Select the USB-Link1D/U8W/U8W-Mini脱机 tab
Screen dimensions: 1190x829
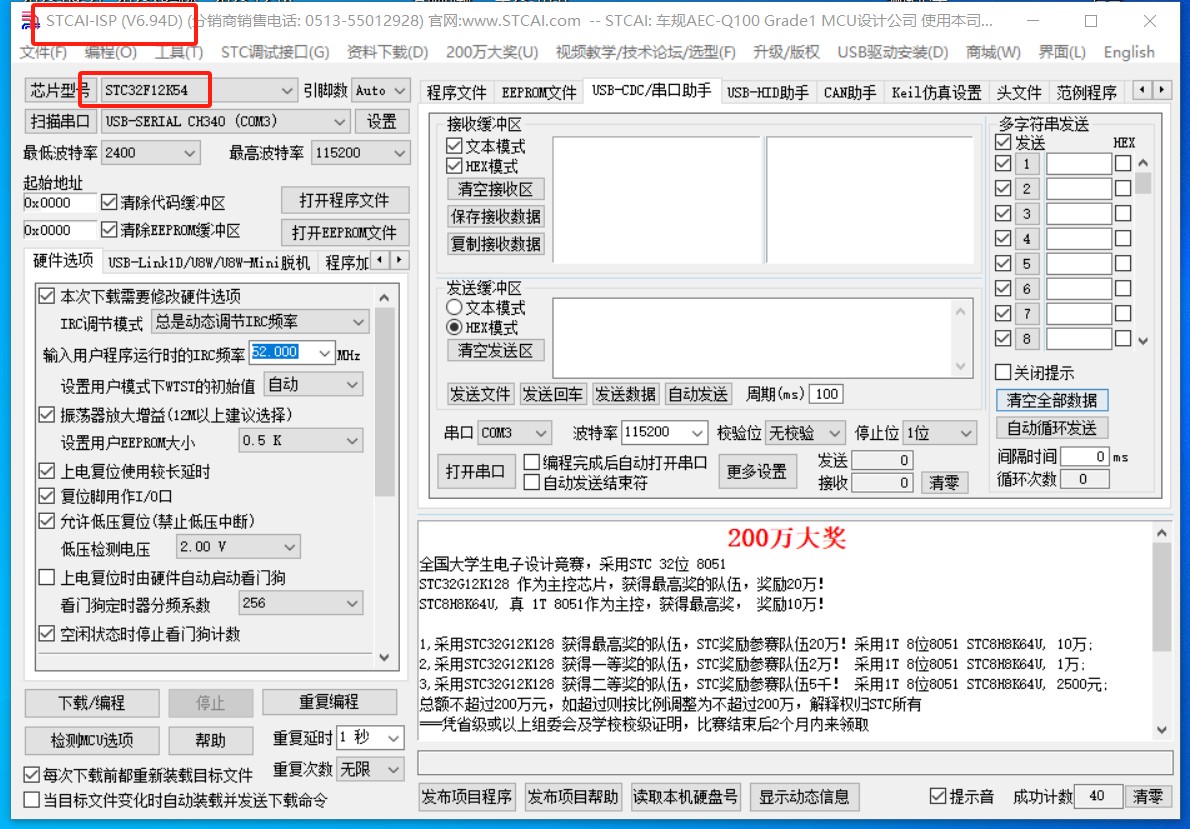(209, 263)
